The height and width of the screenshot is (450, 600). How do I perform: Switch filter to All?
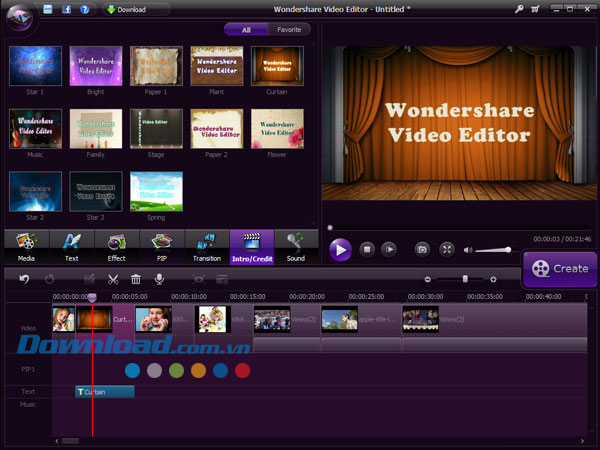tap(245, 30)
